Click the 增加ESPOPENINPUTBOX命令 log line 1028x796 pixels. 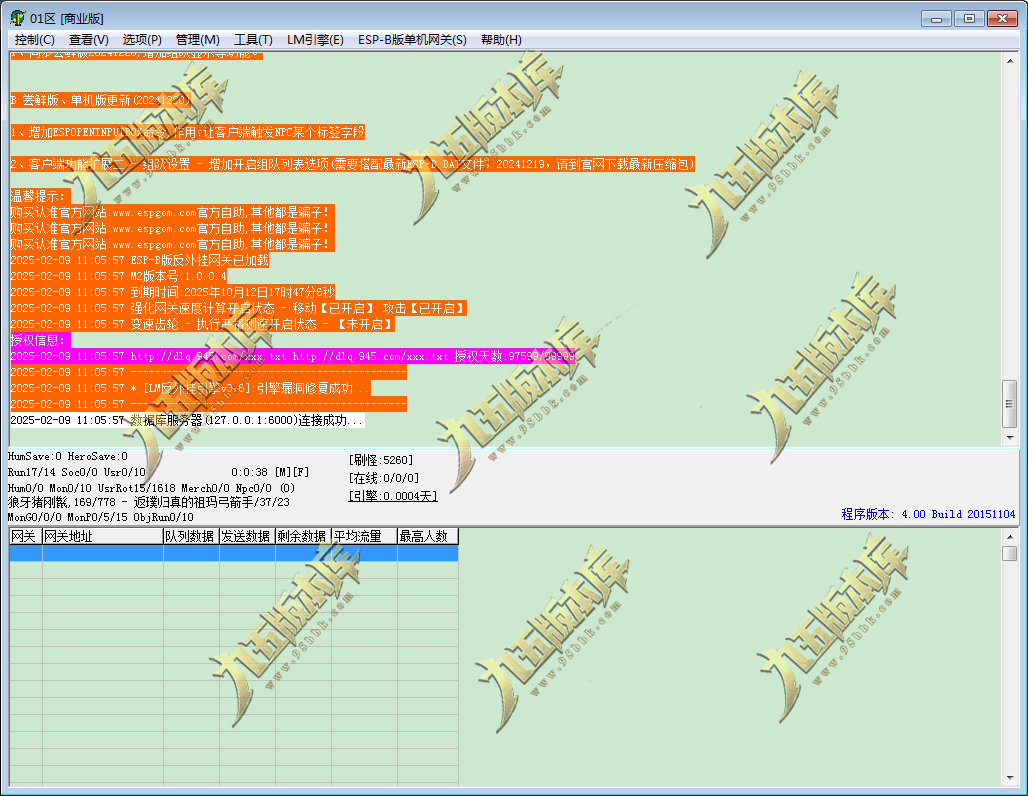pos(188,132)
